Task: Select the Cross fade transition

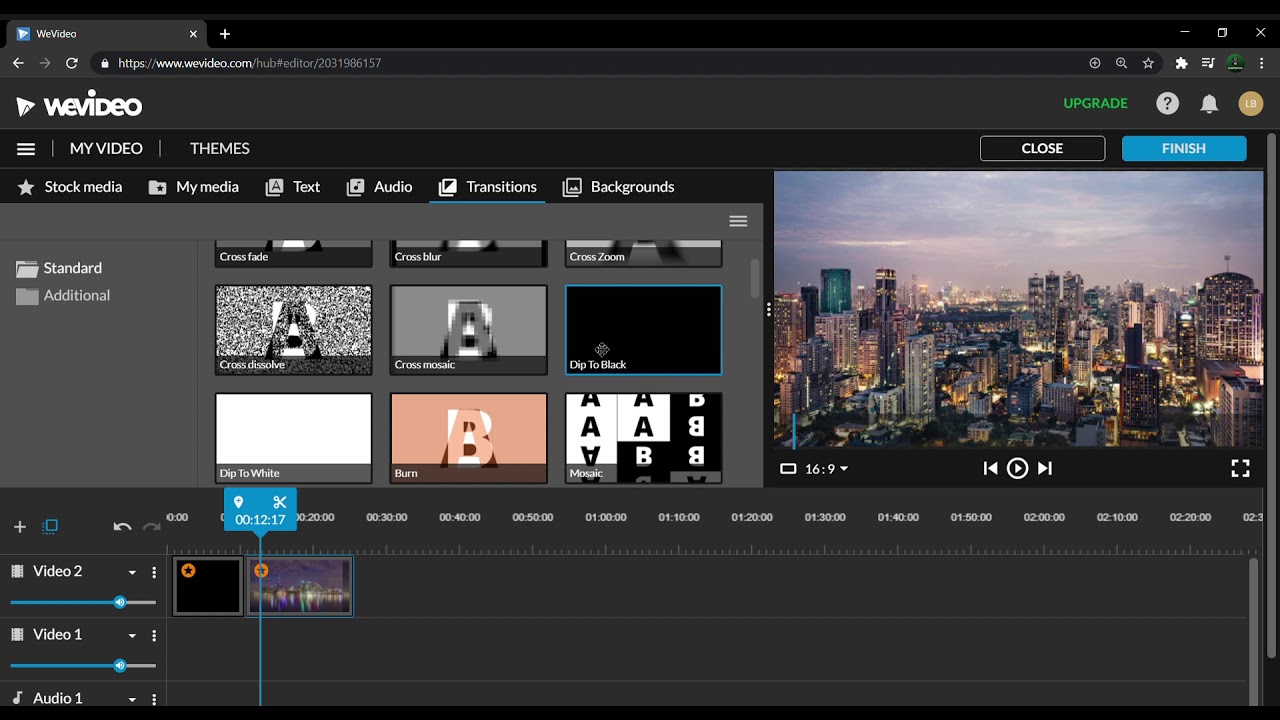Action: [x=293, y=253]
